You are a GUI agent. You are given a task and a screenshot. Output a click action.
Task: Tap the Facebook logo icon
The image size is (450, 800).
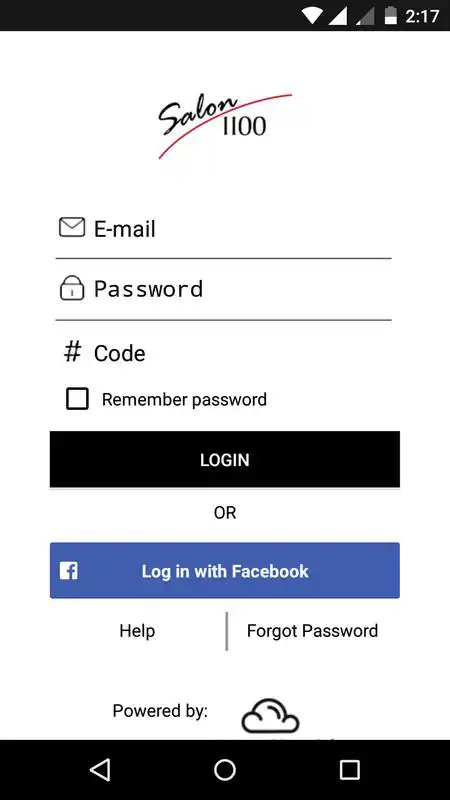68,570
